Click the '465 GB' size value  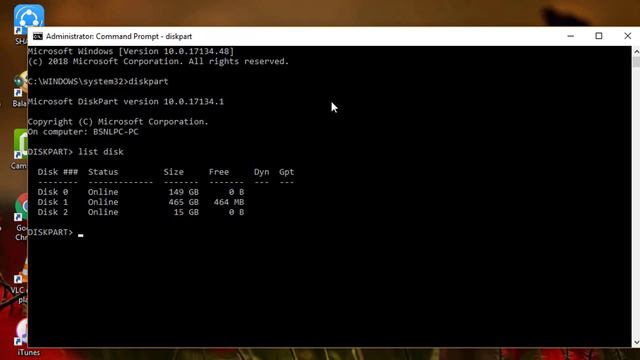point(184,202)
